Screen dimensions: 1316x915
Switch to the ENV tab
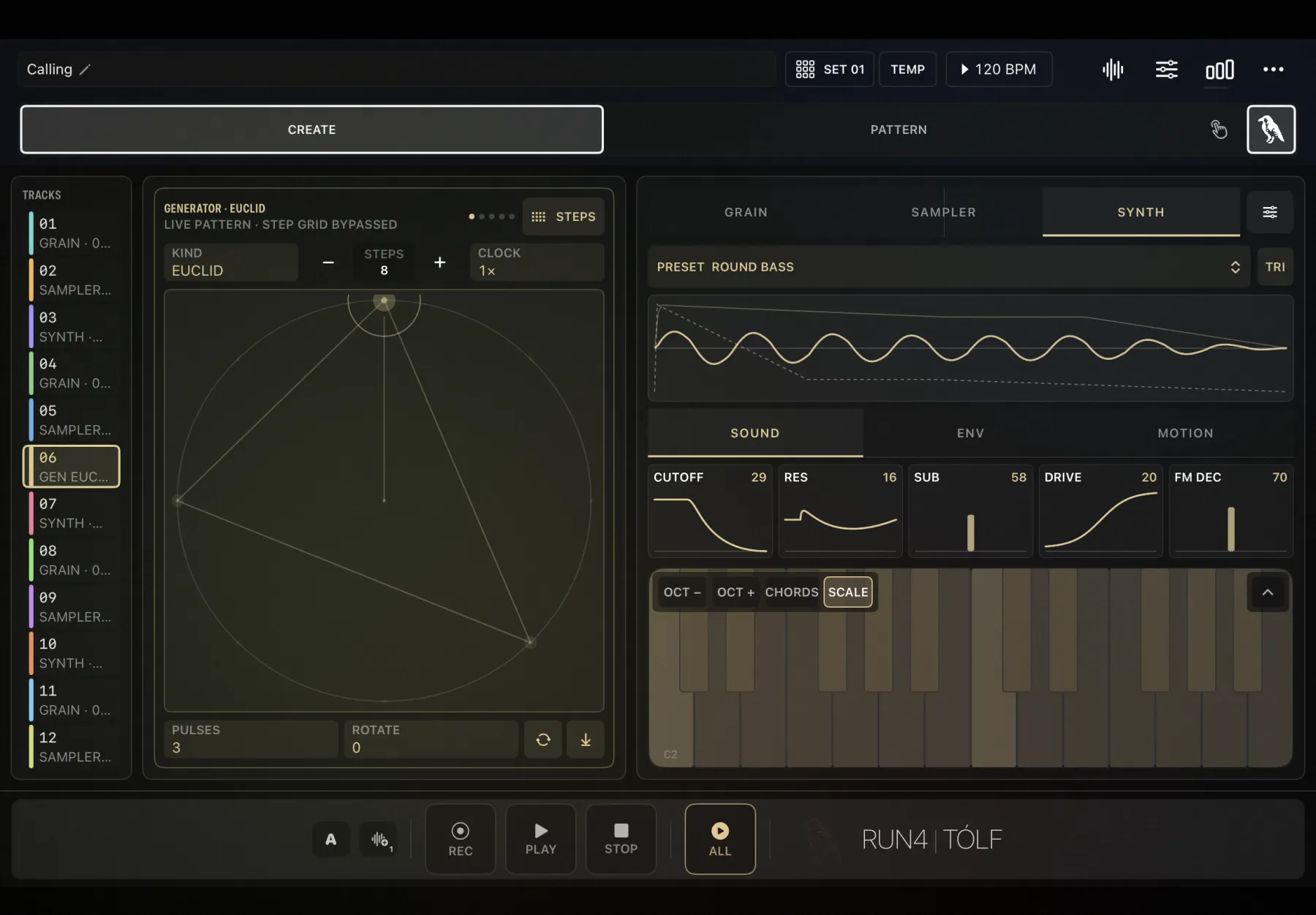(x=970, y=433)
